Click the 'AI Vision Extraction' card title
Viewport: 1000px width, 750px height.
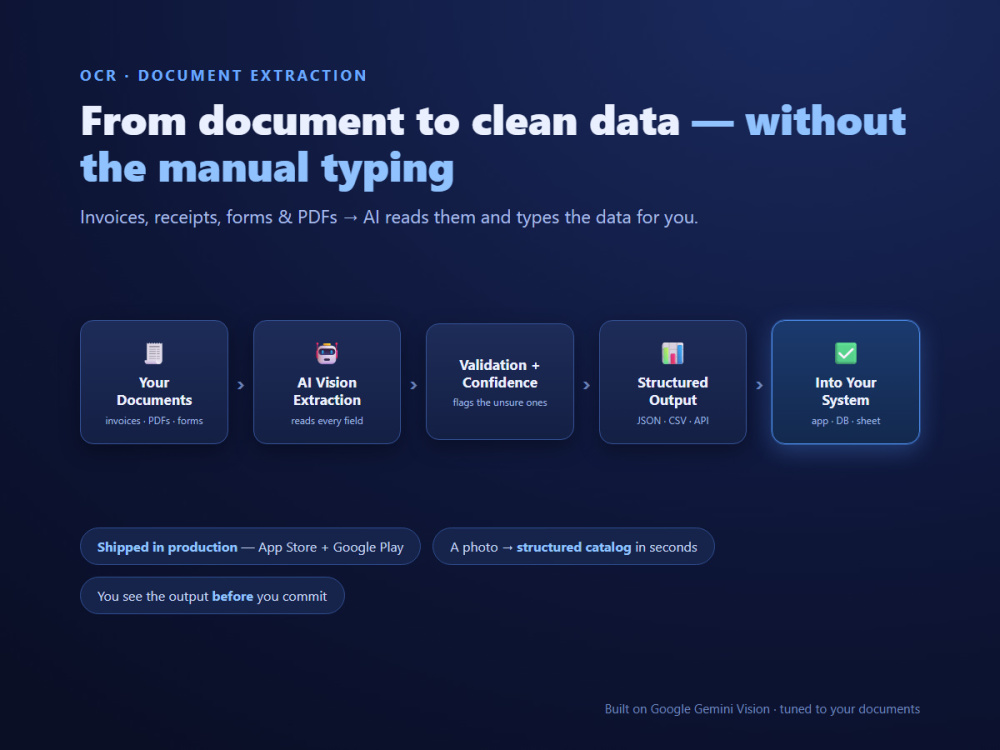(327, 392)
